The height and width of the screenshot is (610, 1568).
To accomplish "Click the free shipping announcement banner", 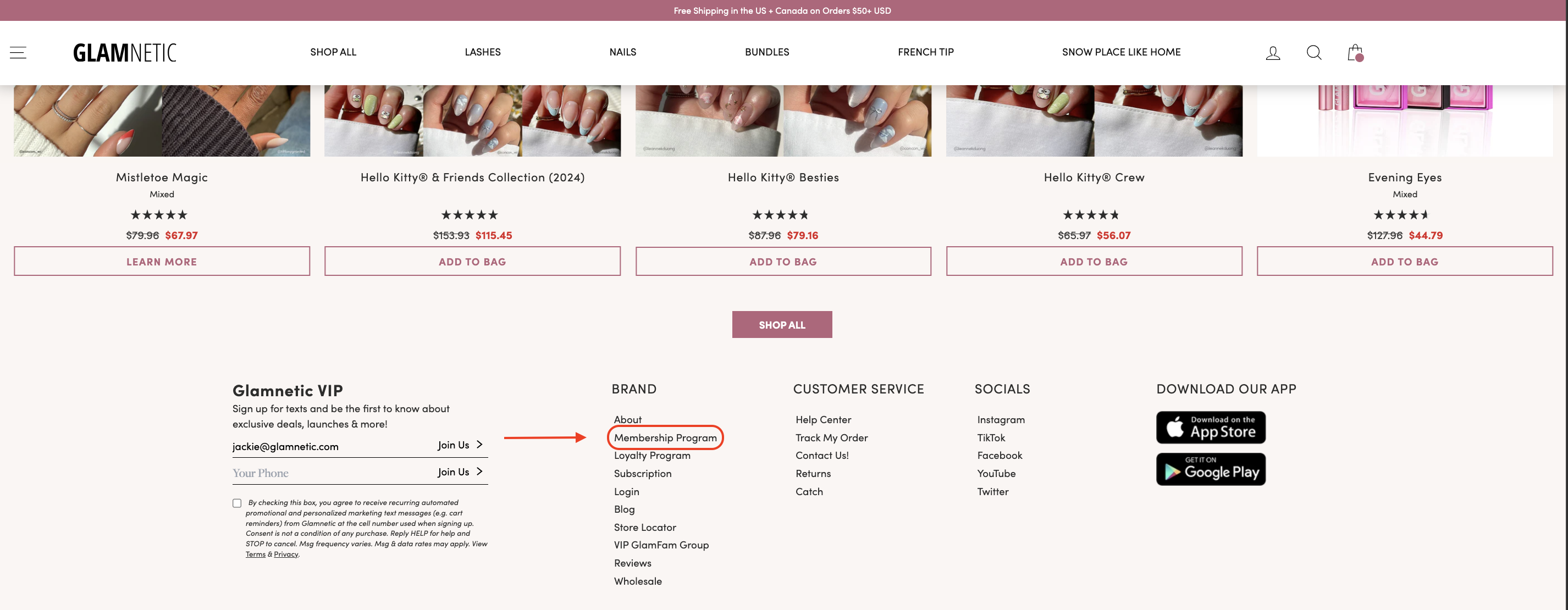I will click(x=782, y=10).
